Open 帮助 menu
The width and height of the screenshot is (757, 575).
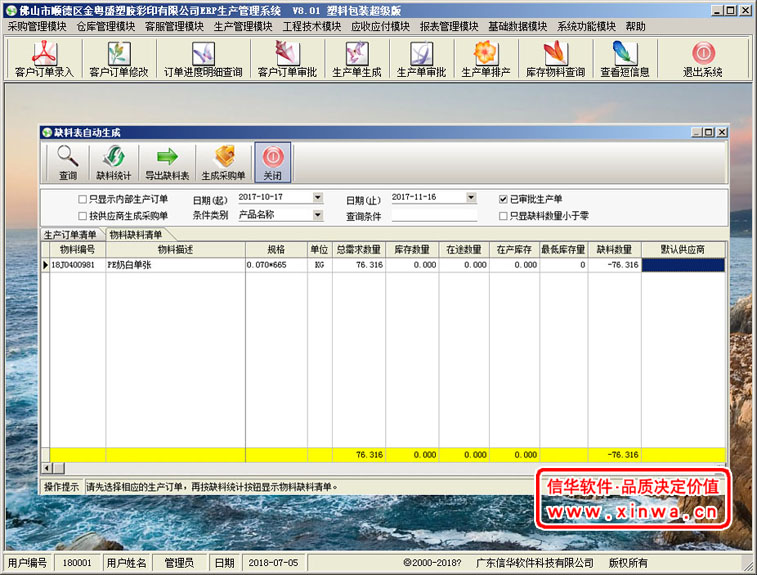coord(635,27)
